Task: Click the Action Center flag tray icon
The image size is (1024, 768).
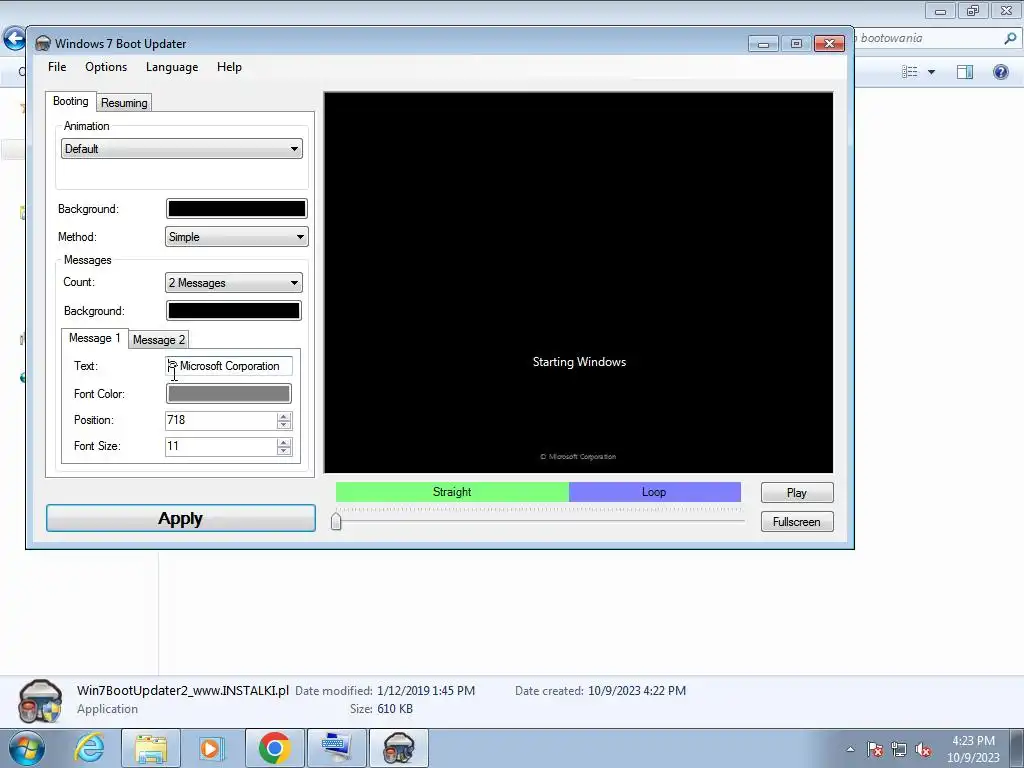Action: tap(875, 750)
